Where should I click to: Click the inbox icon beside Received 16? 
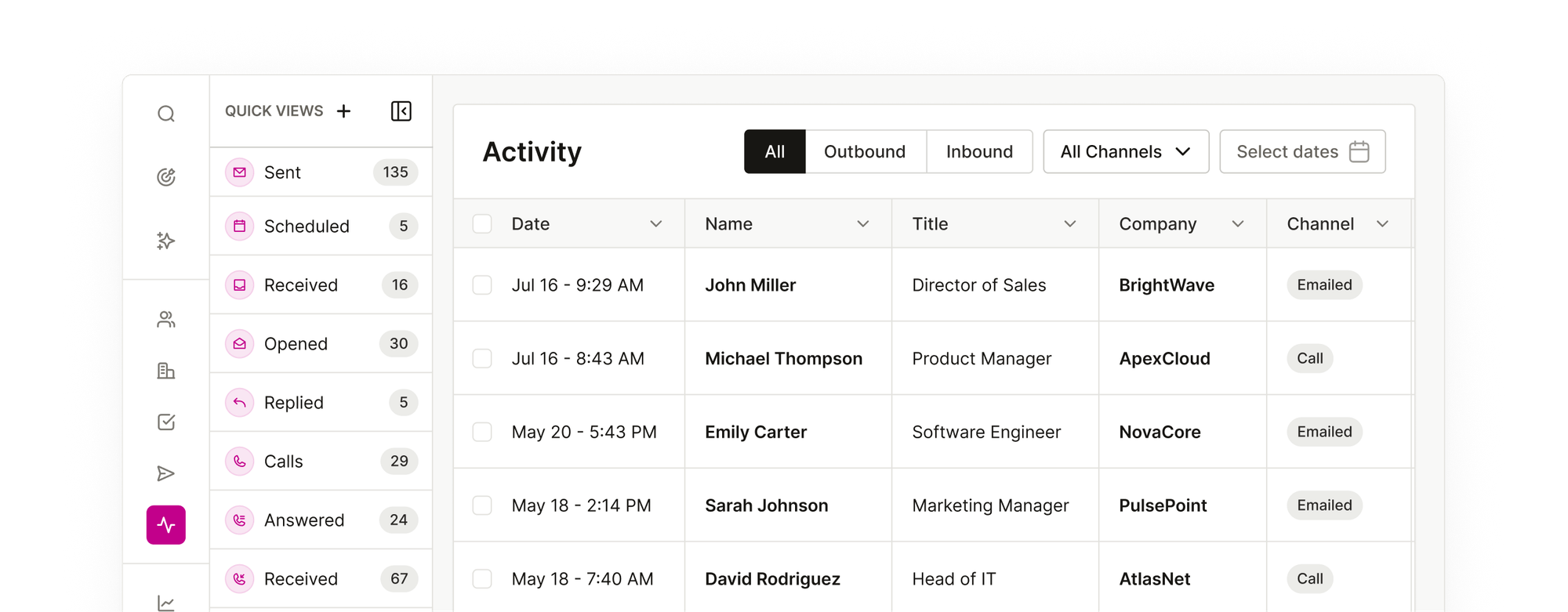(239, 284)
